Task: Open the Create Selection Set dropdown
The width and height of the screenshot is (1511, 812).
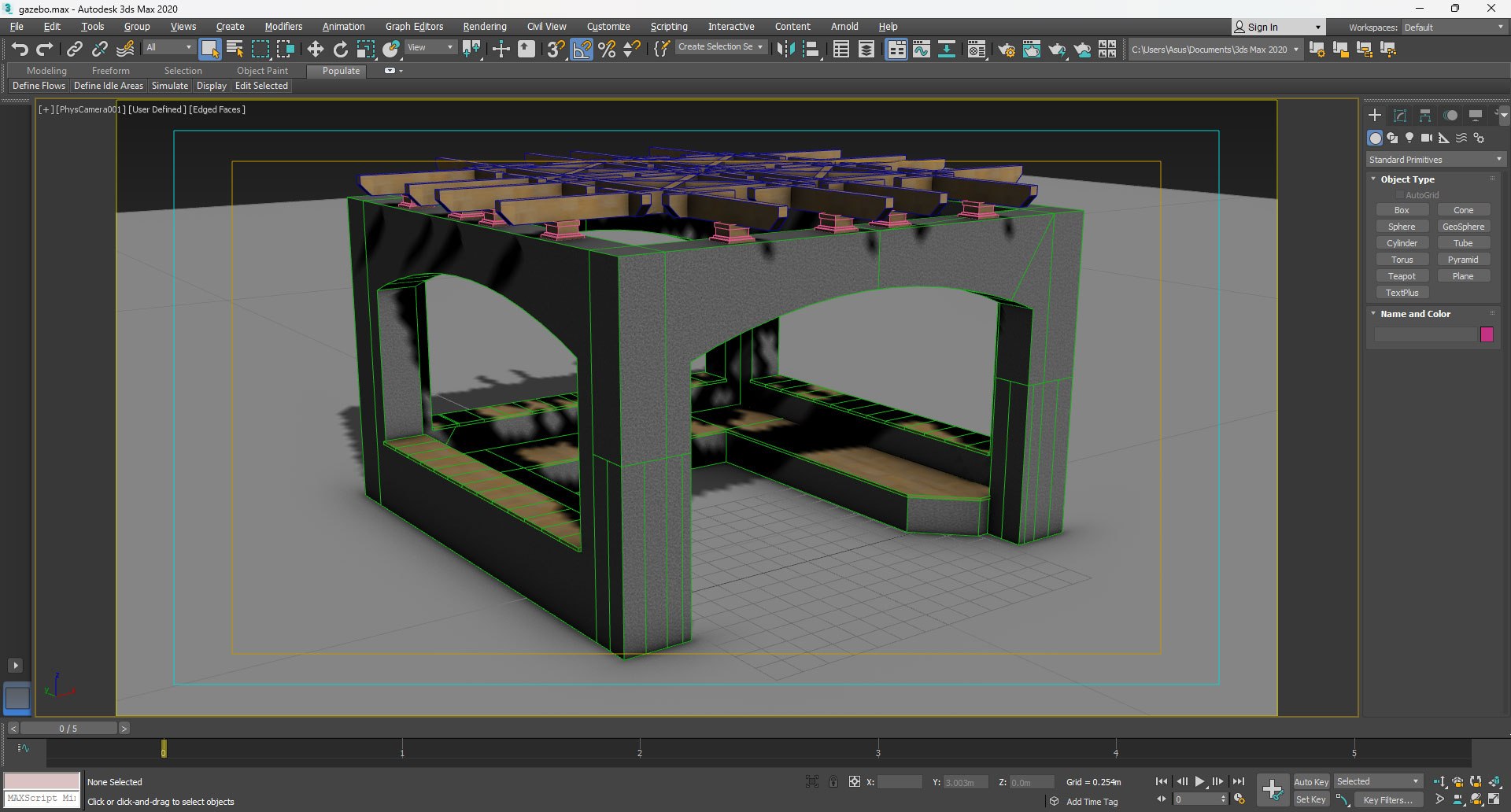Action: click(x=720, y=47)
